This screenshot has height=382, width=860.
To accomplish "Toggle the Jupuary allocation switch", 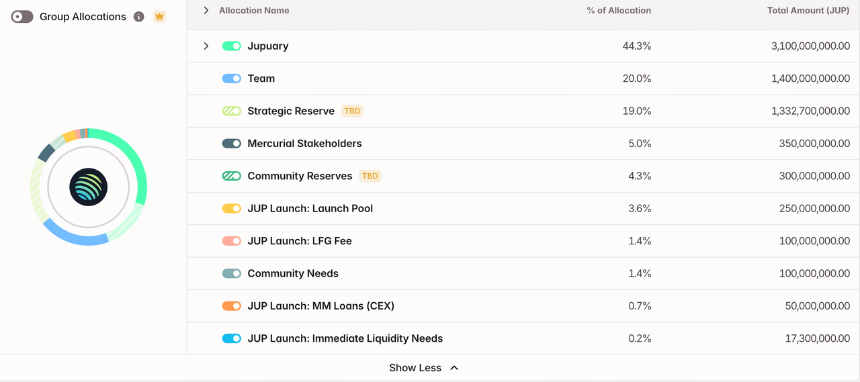I will click(x=231, y=46).
